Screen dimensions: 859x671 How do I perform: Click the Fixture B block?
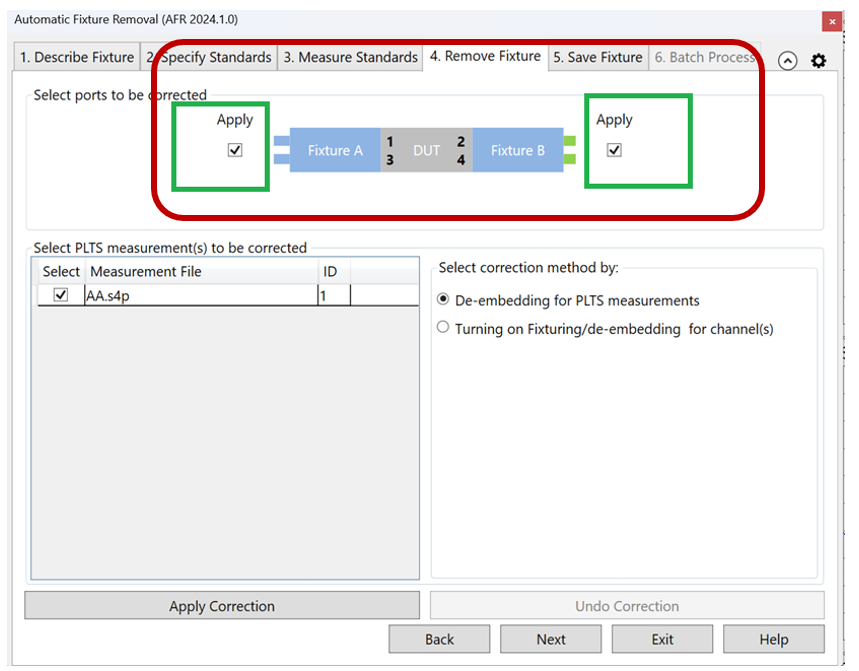518,150
